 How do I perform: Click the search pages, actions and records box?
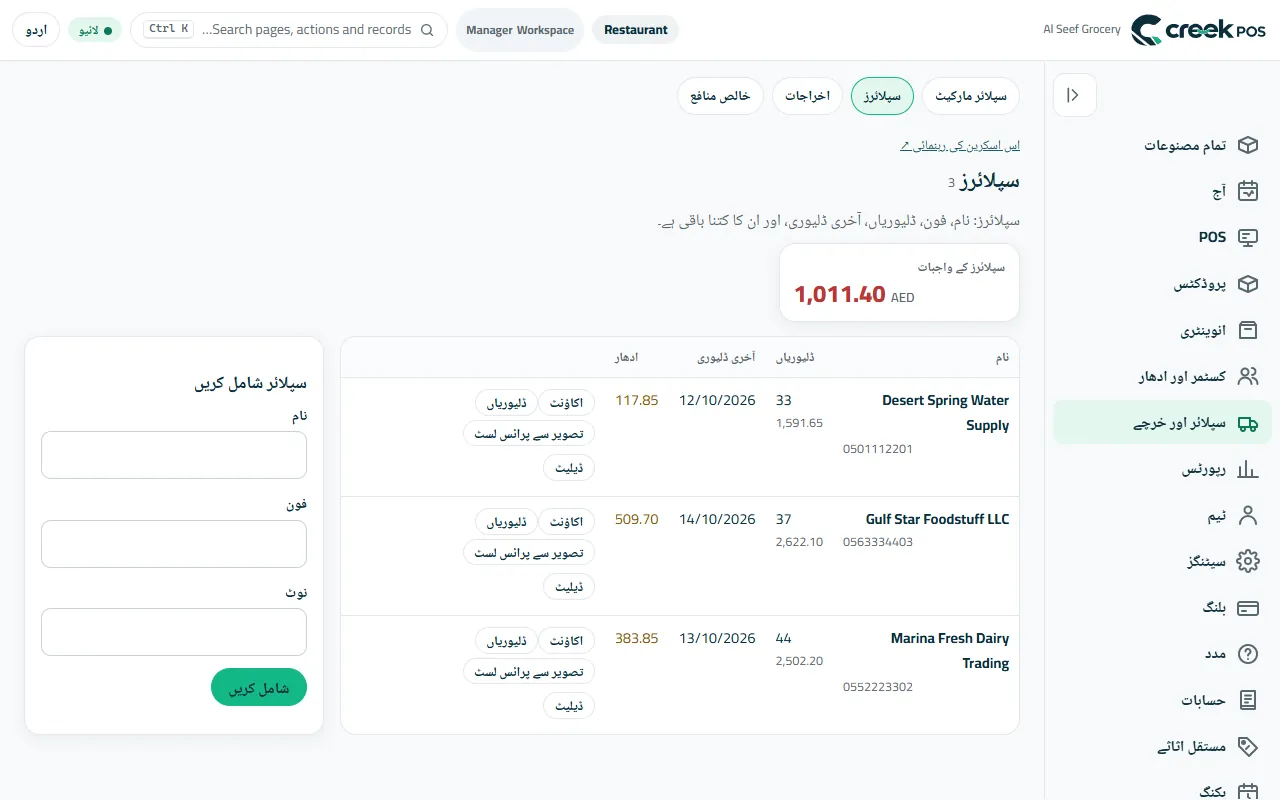[289, 30]
